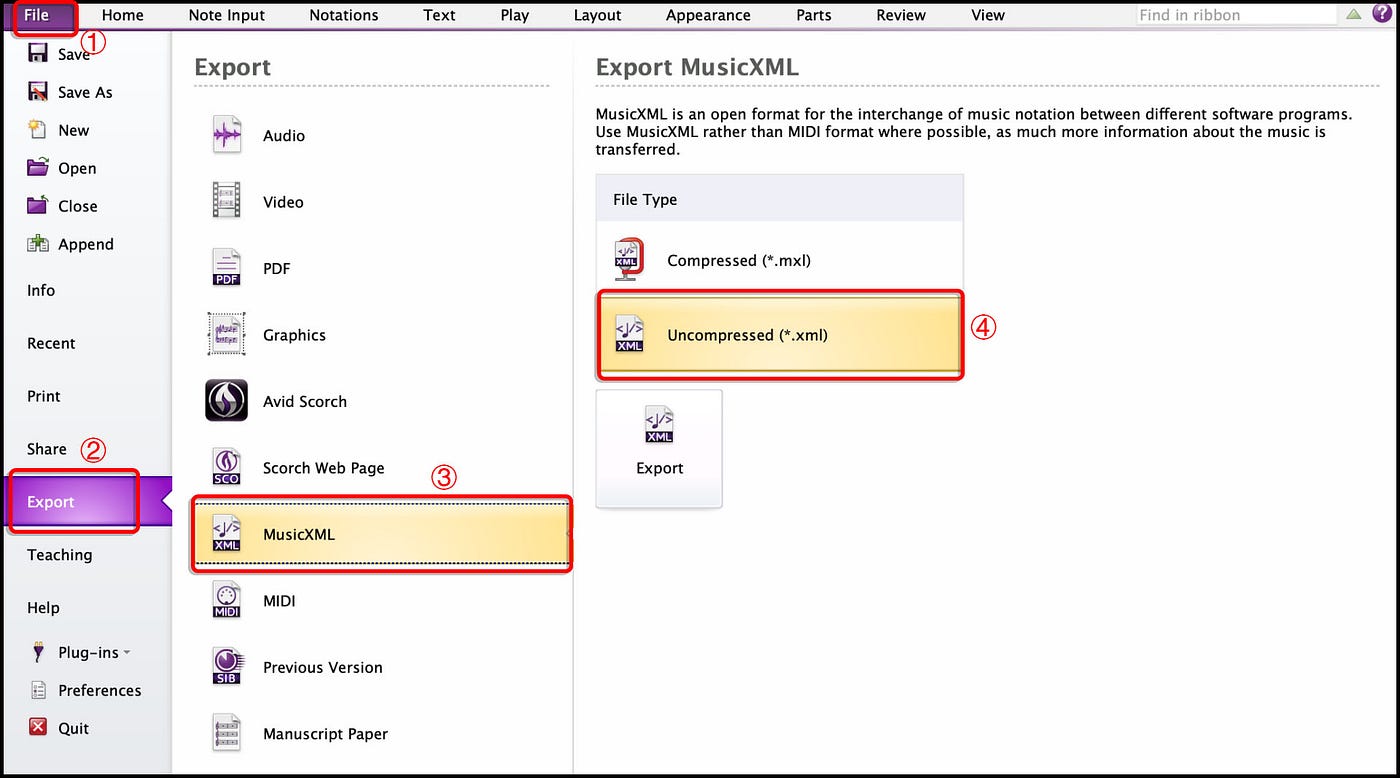Switch to the Home ribbon tab
This screenshot has height=778, width=1400.
coord(123,15)
